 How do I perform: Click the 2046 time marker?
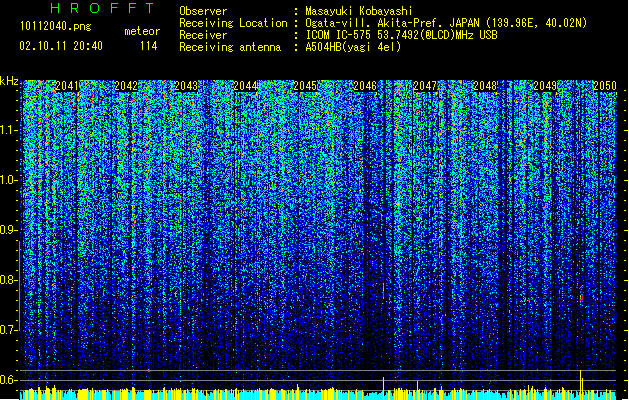pos(365,86)
